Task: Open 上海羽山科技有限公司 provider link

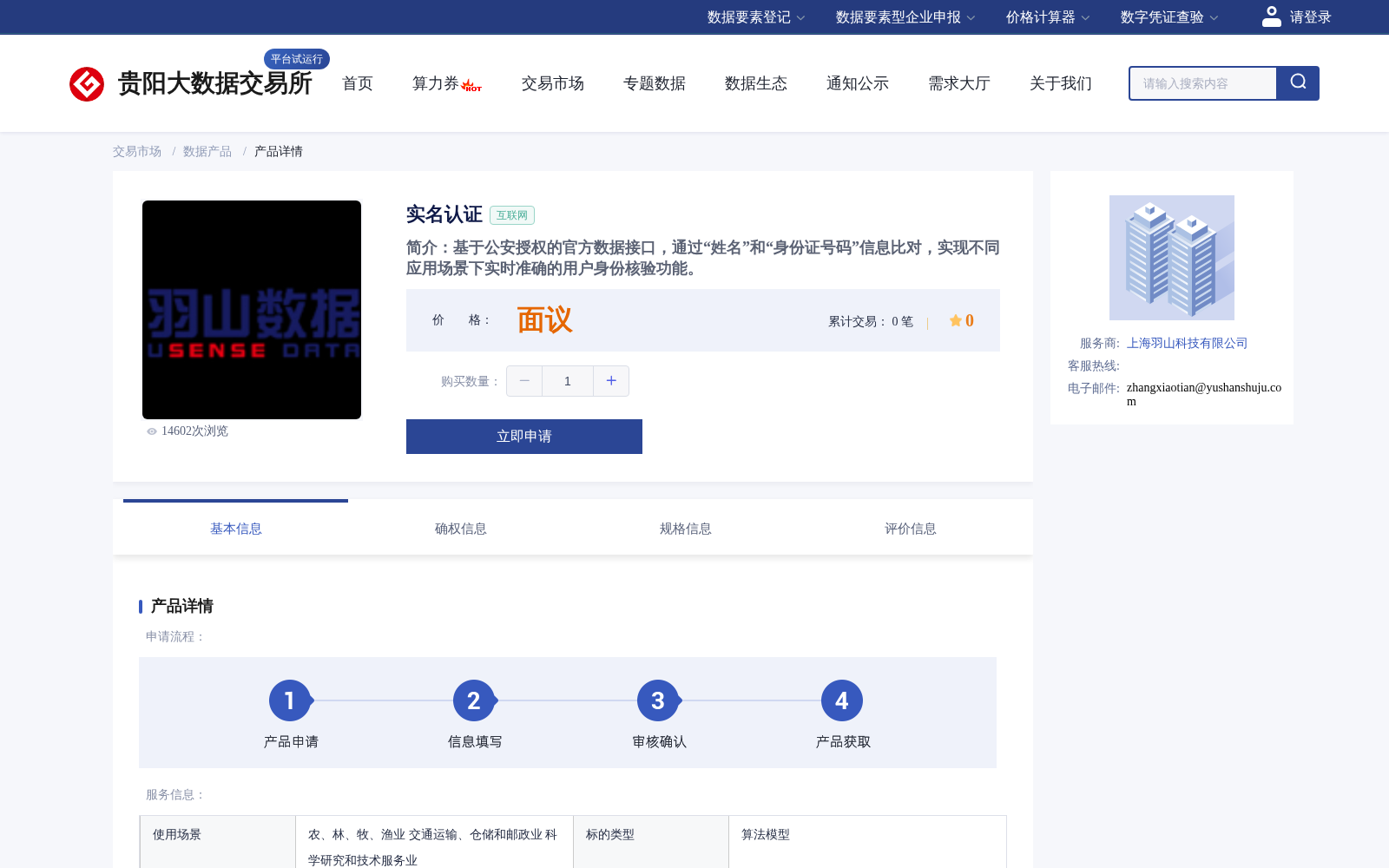Action: coord(1187,343)
